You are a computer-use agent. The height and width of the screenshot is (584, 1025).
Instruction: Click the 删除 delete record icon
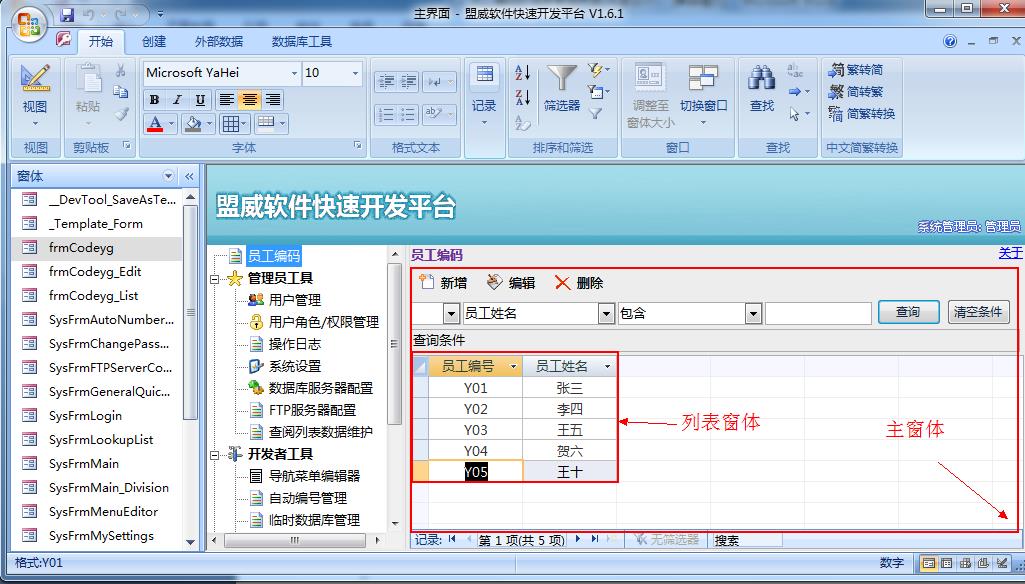[x=562, y=283]
